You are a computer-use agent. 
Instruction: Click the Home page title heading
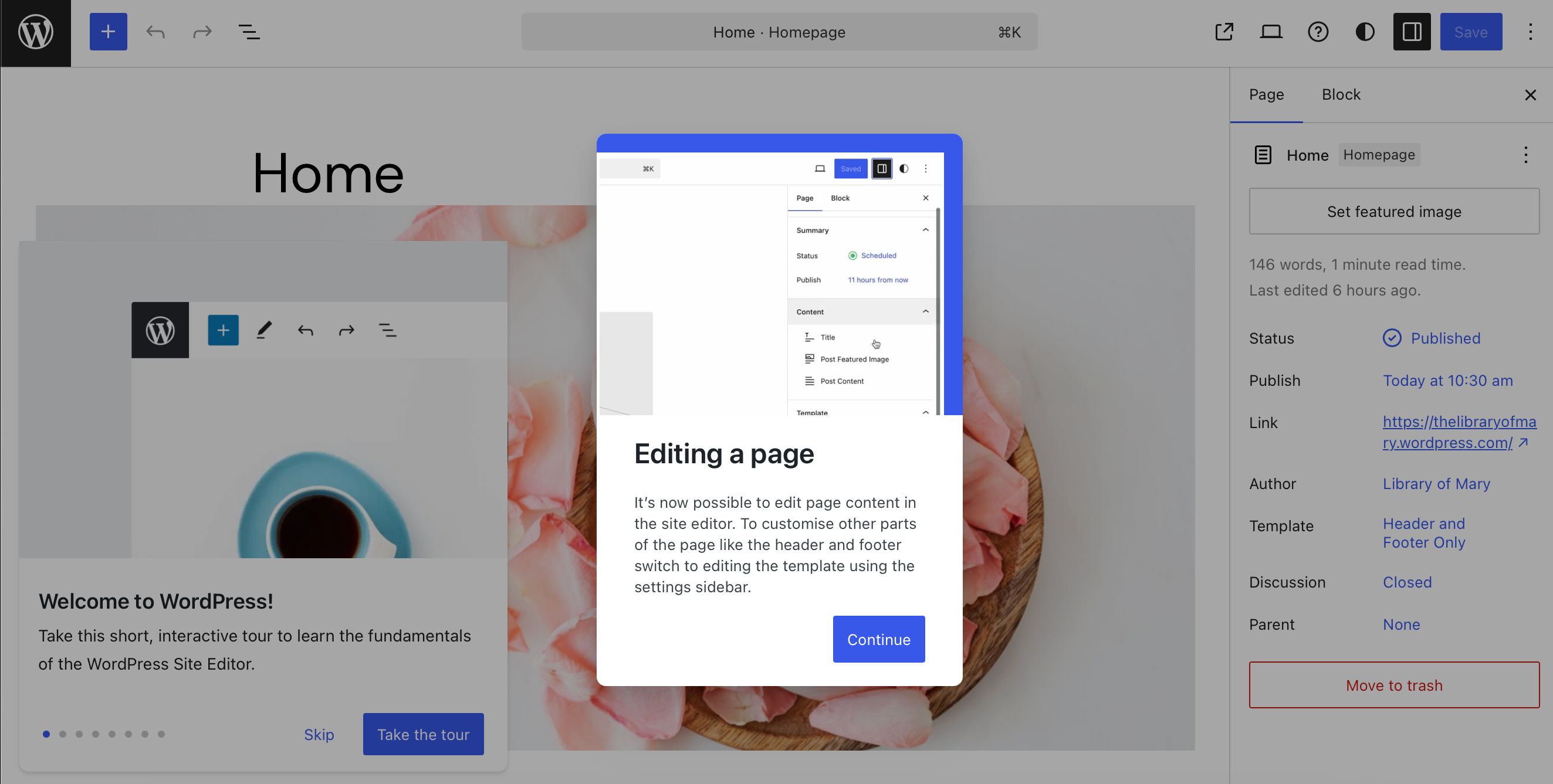[x=327, y=174]
